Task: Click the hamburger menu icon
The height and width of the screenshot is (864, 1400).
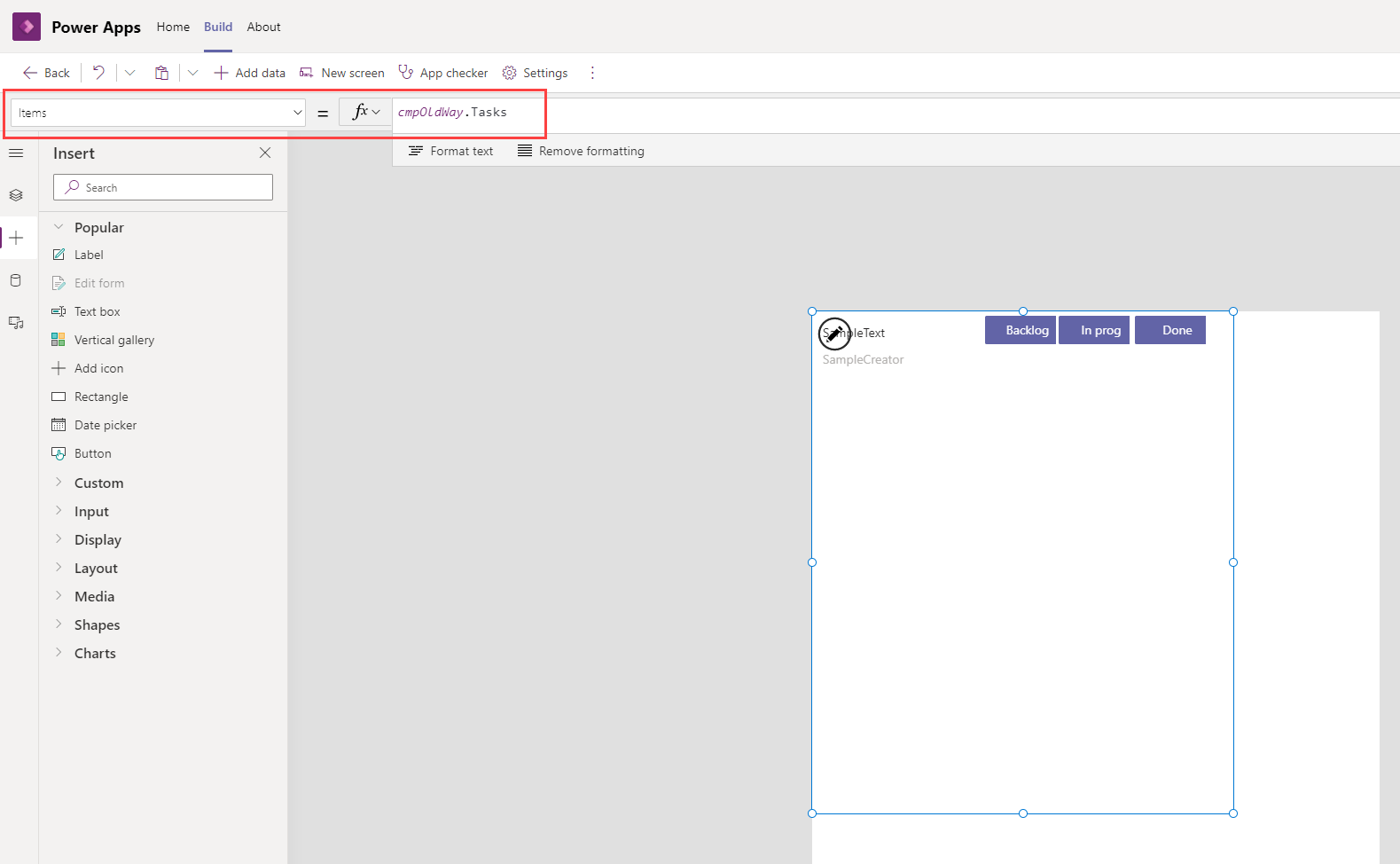Action: coord(16,153)
